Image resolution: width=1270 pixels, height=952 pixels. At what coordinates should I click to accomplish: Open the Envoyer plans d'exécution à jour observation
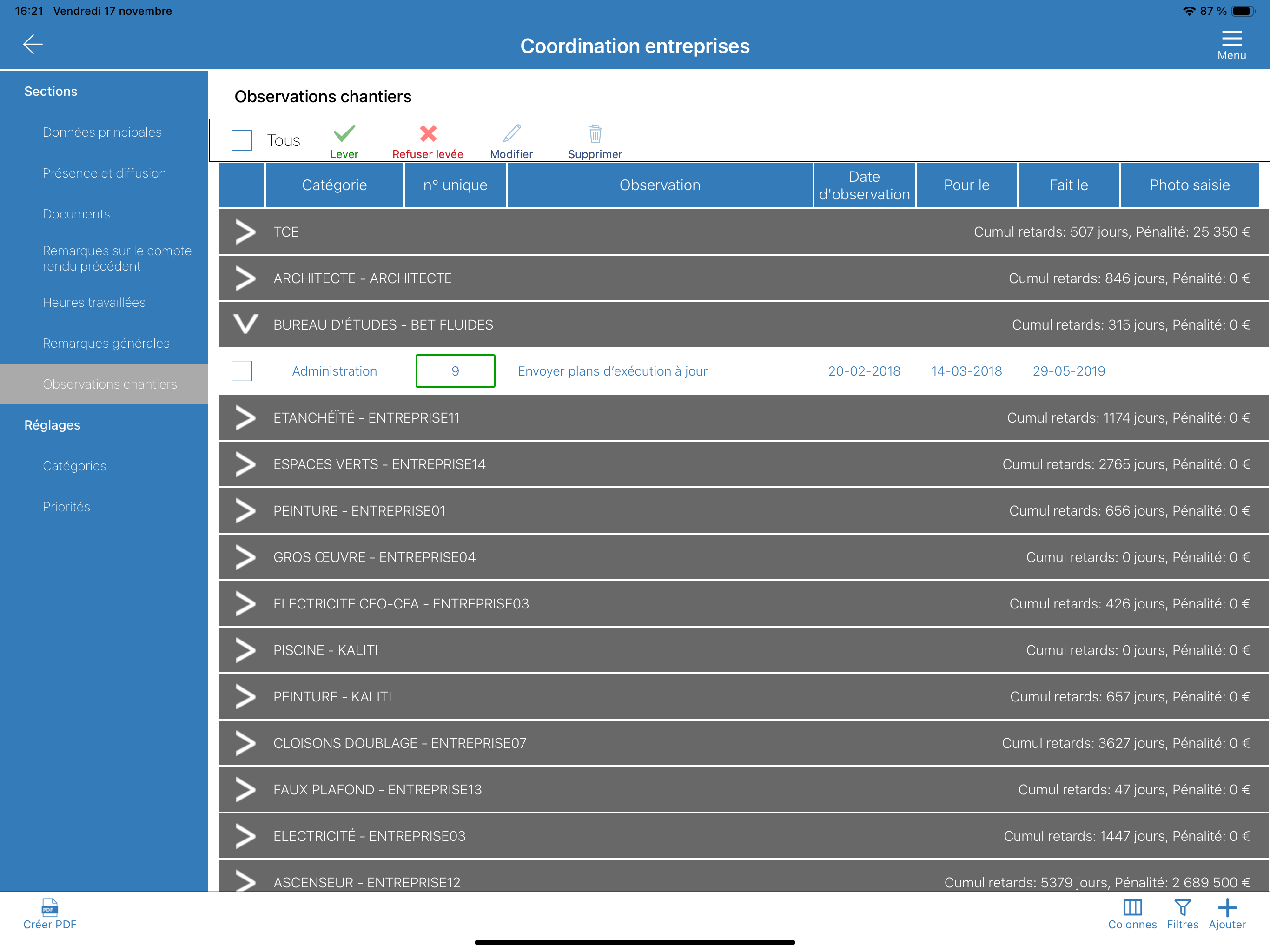613,371
